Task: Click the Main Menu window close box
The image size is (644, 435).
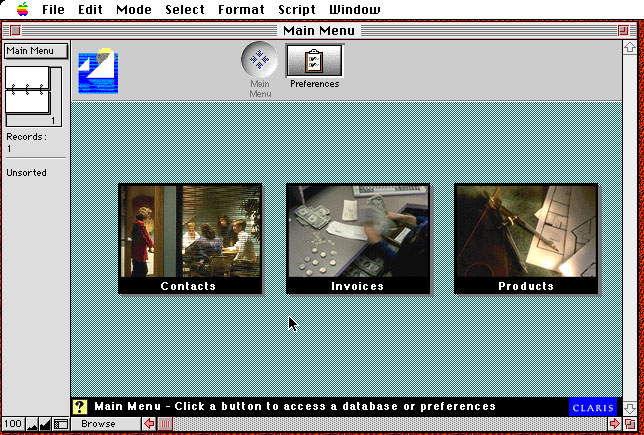Action: [15, 30]
